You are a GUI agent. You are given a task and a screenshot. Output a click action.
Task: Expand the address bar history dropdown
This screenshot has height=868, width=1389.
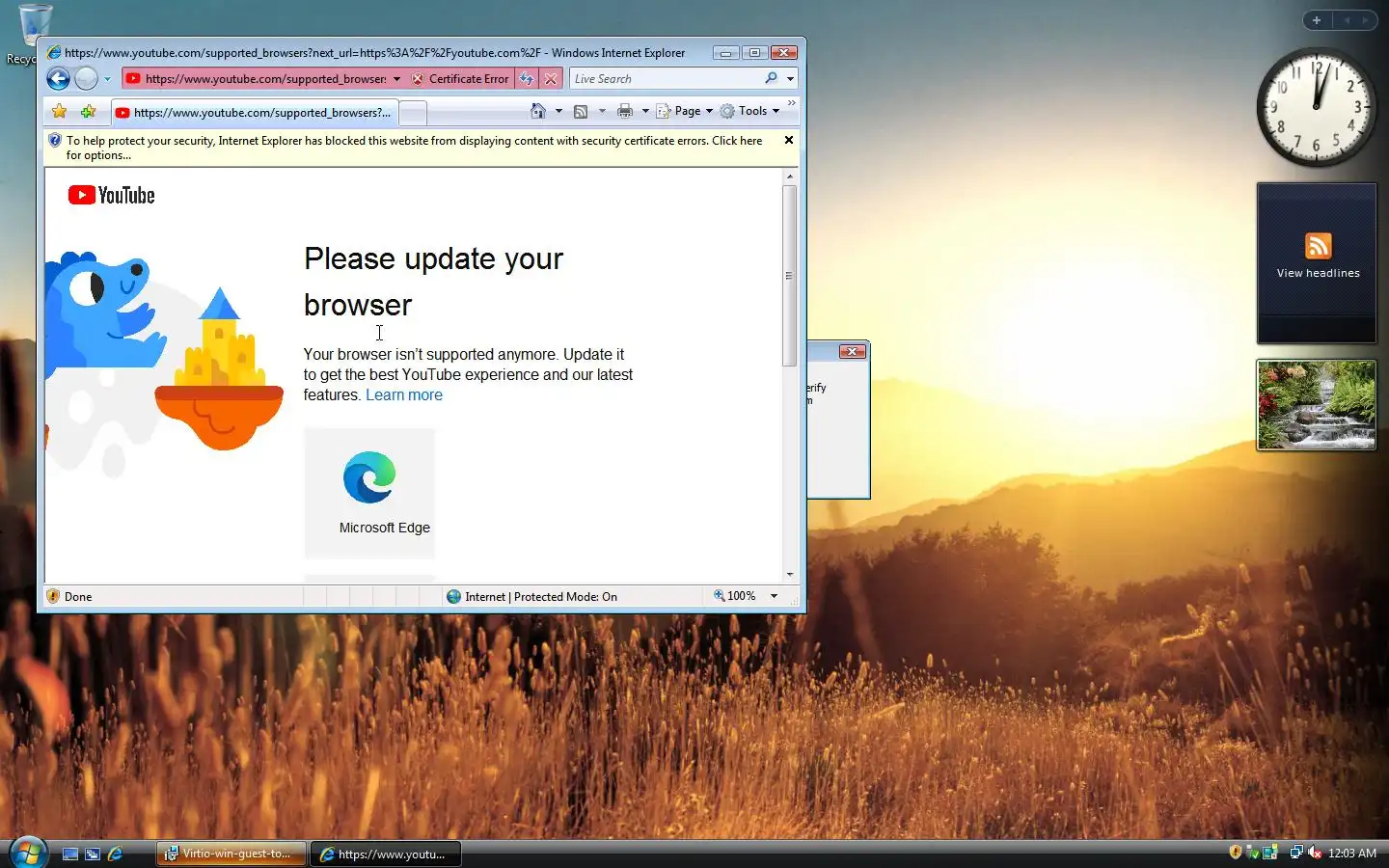point(396,79)
